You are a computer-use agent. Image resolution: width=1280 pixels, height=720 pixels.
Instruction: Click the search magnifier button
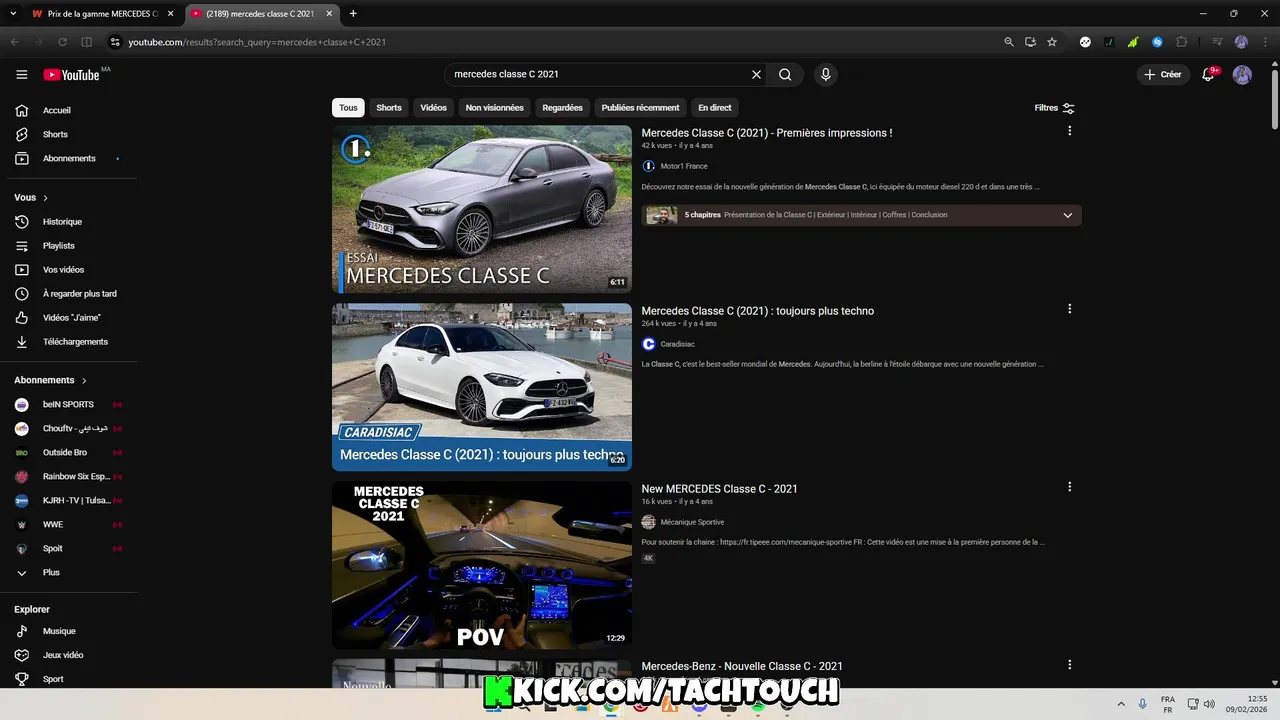click(785, 74)
